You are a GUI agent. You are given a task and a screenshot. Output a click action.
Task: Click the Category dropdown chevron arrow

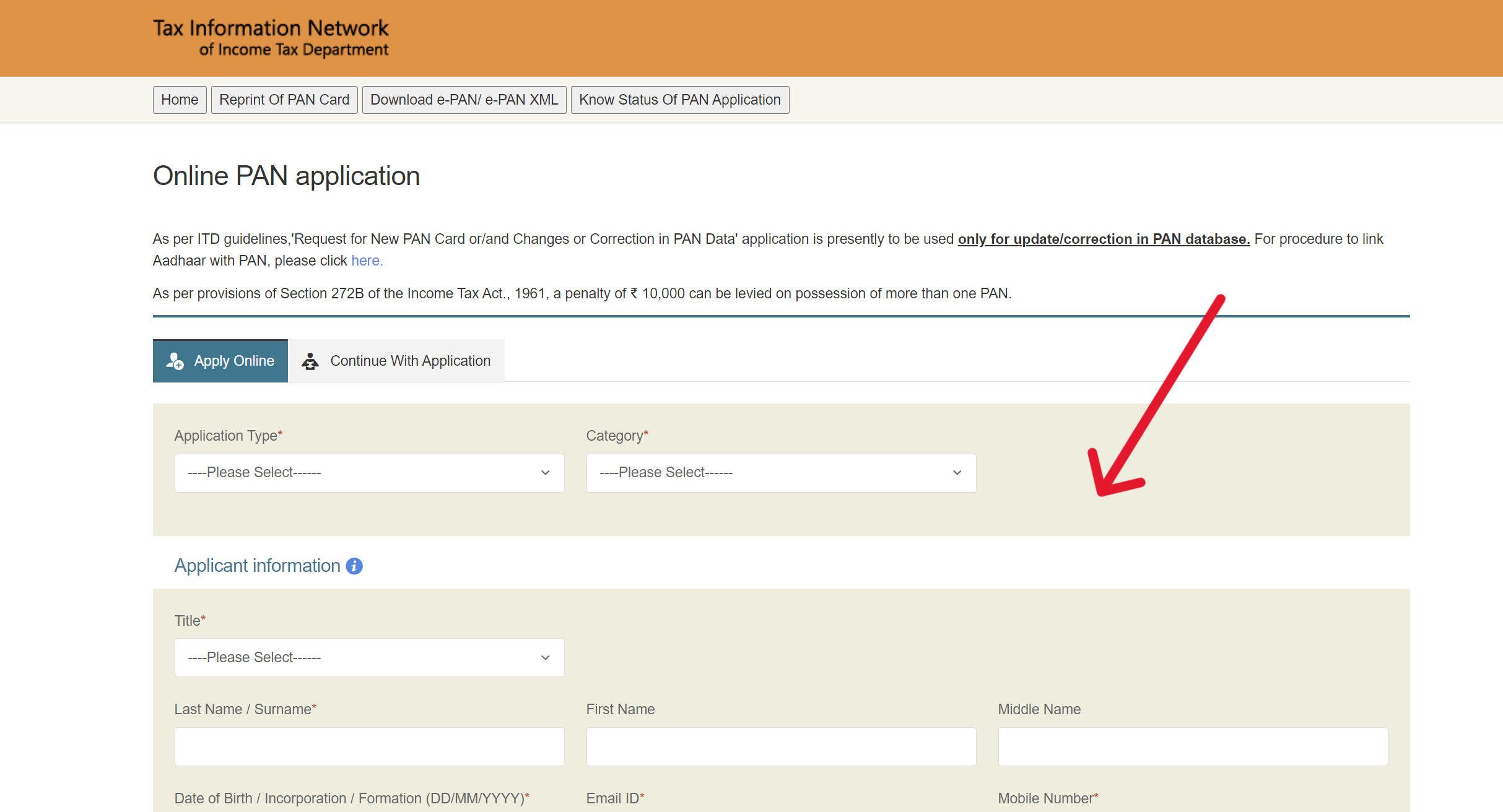pyautogui.click(x=957, y=473)
